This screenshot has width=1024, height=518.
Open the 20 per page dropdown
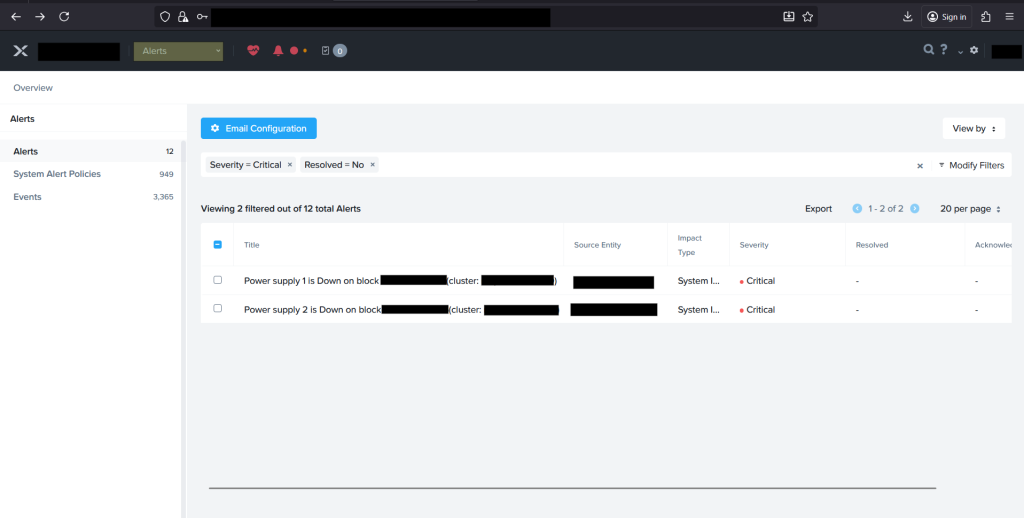(x=970, y=208)
